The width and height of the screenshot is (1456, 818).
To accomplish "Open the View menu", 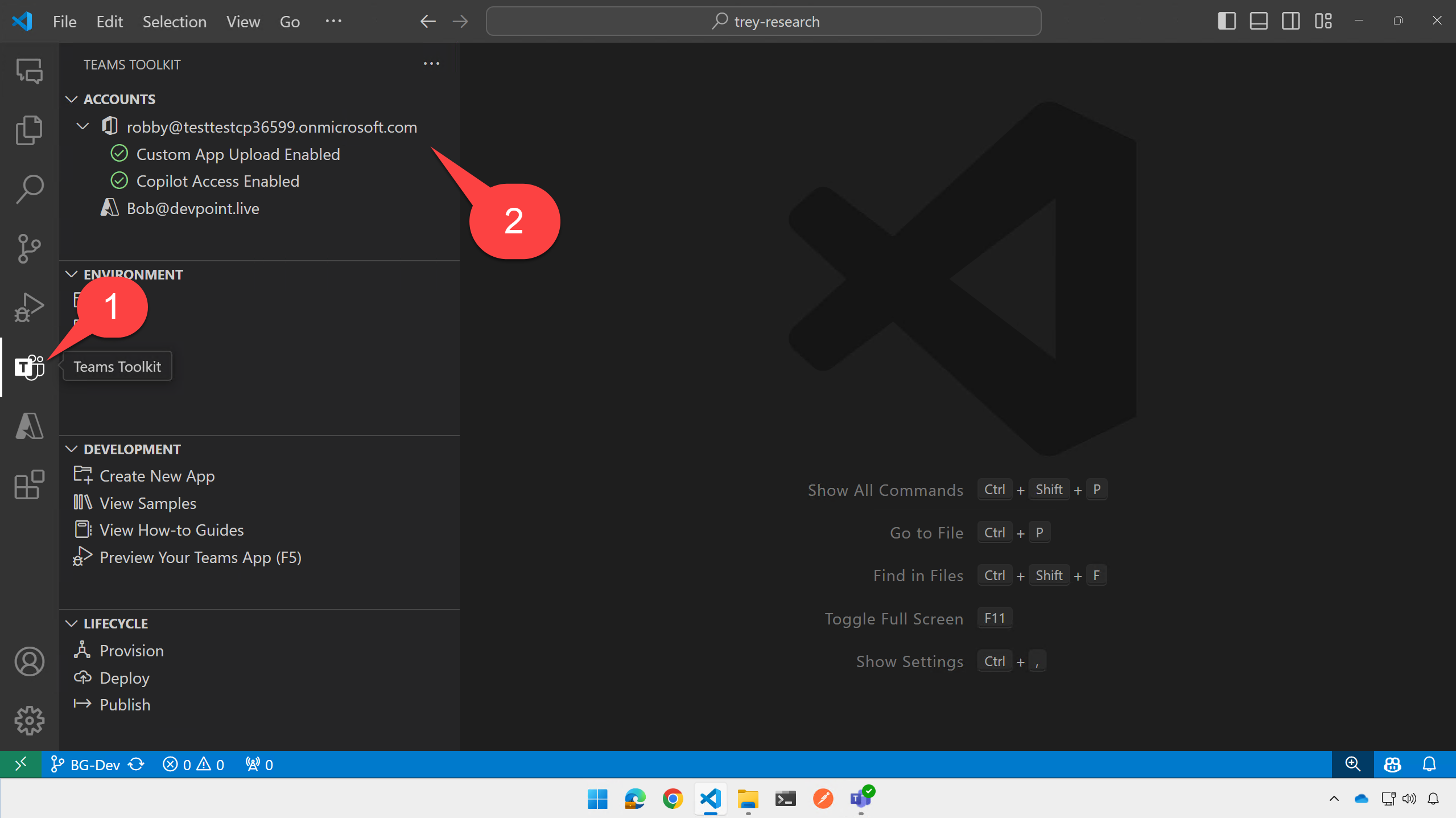I will tap(243, 22).
